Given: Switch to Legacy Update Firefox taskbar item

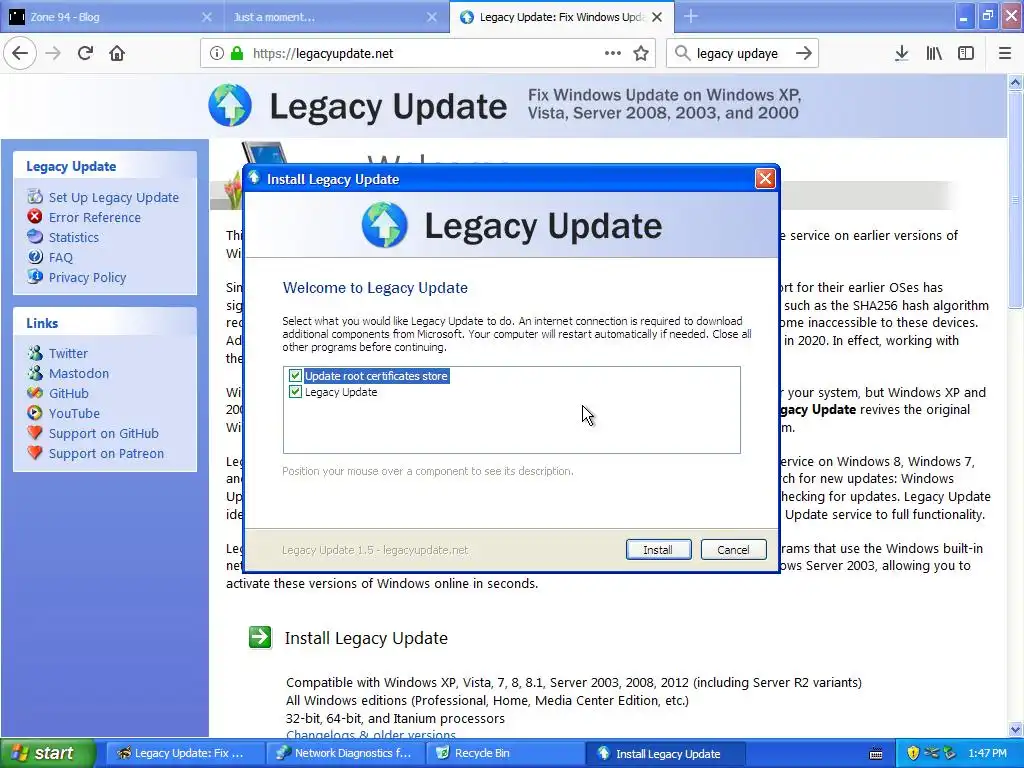Looking at the screenshot, I should coord(184,754).
